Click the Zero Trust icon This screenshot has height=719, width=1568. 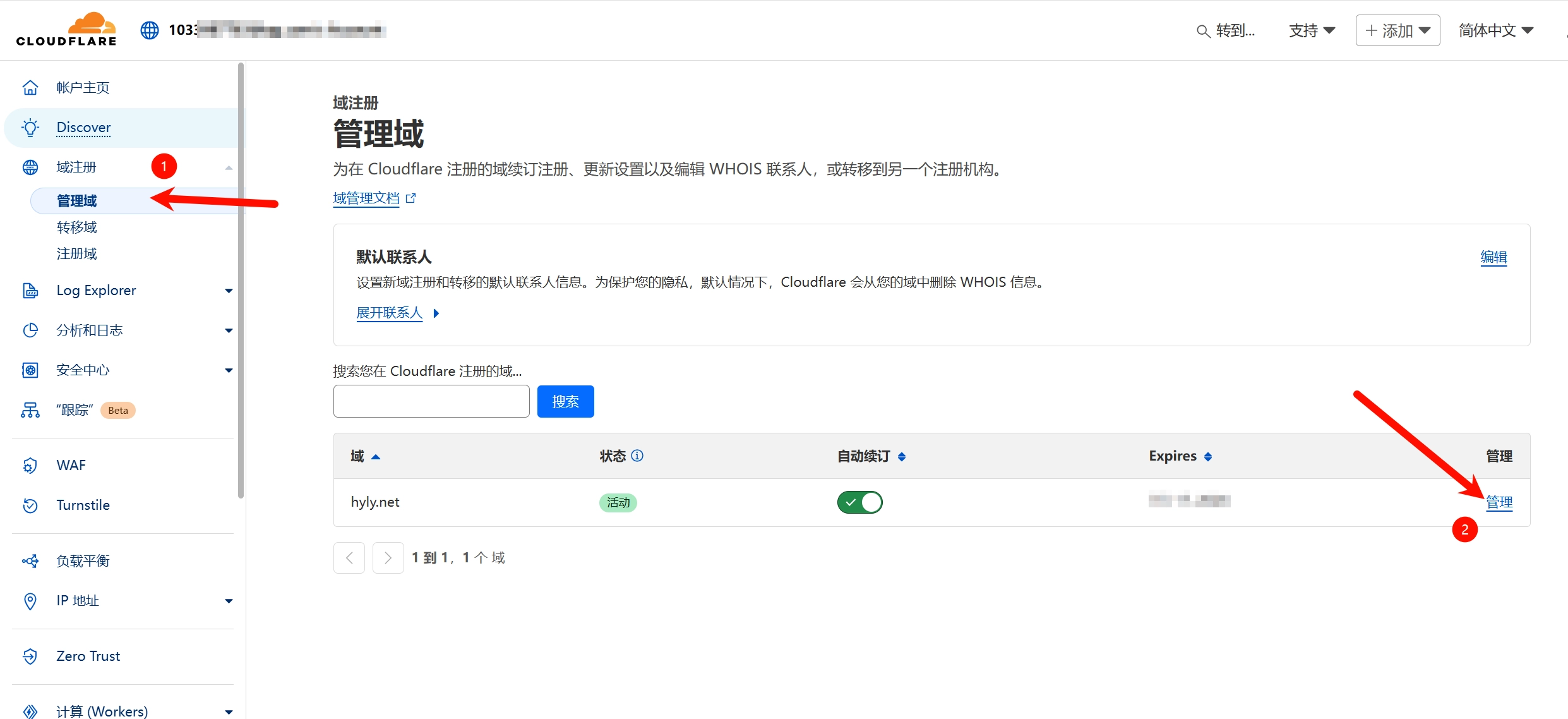pos(30,656)
